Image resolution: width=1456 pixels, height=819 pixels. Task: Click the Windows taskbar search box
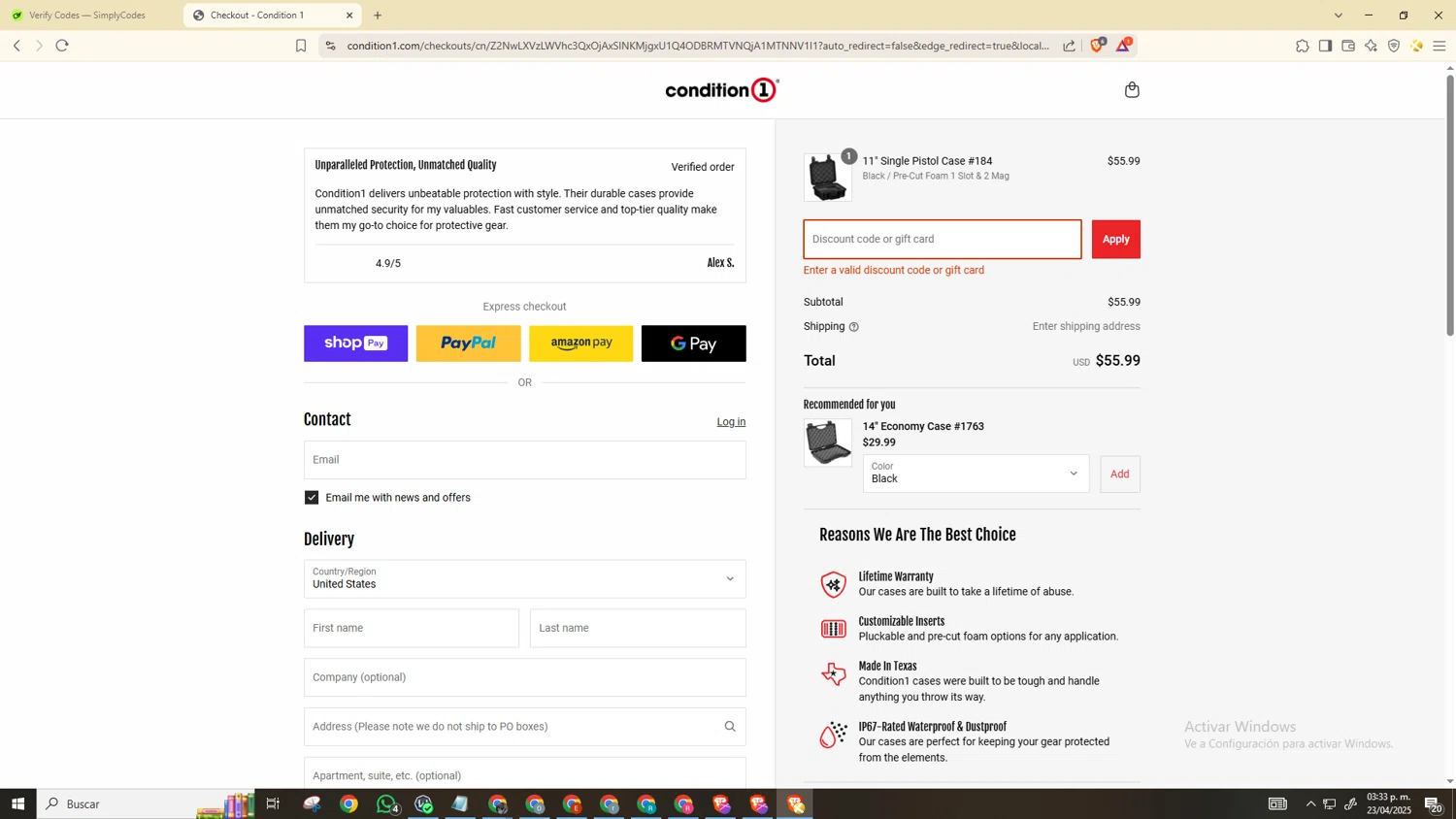click(x=146, y=804)
